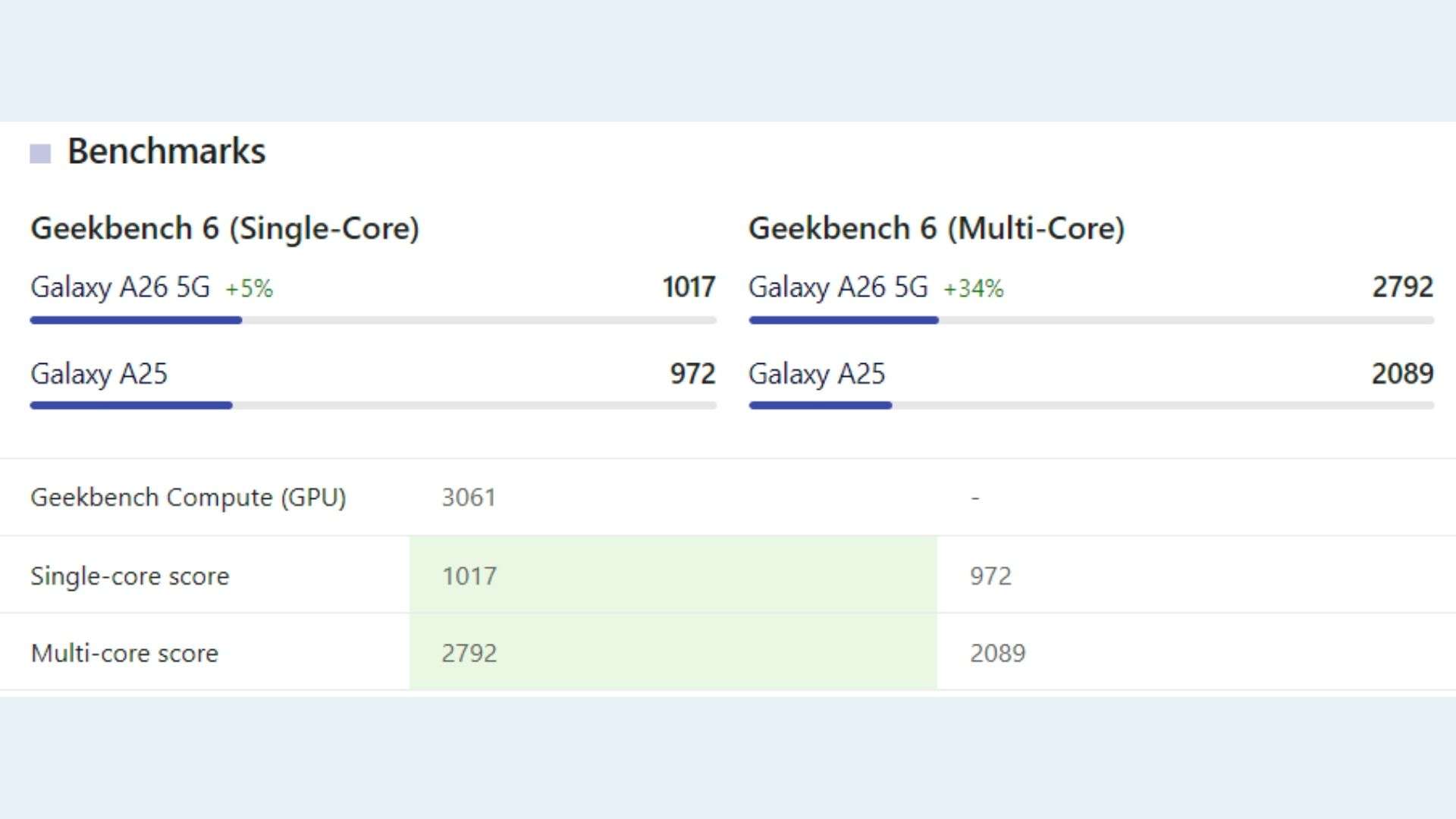Click the lavender square icon beside Benchmarks
The height and width of the screenshot is (819, 1456).
[40, 154]
